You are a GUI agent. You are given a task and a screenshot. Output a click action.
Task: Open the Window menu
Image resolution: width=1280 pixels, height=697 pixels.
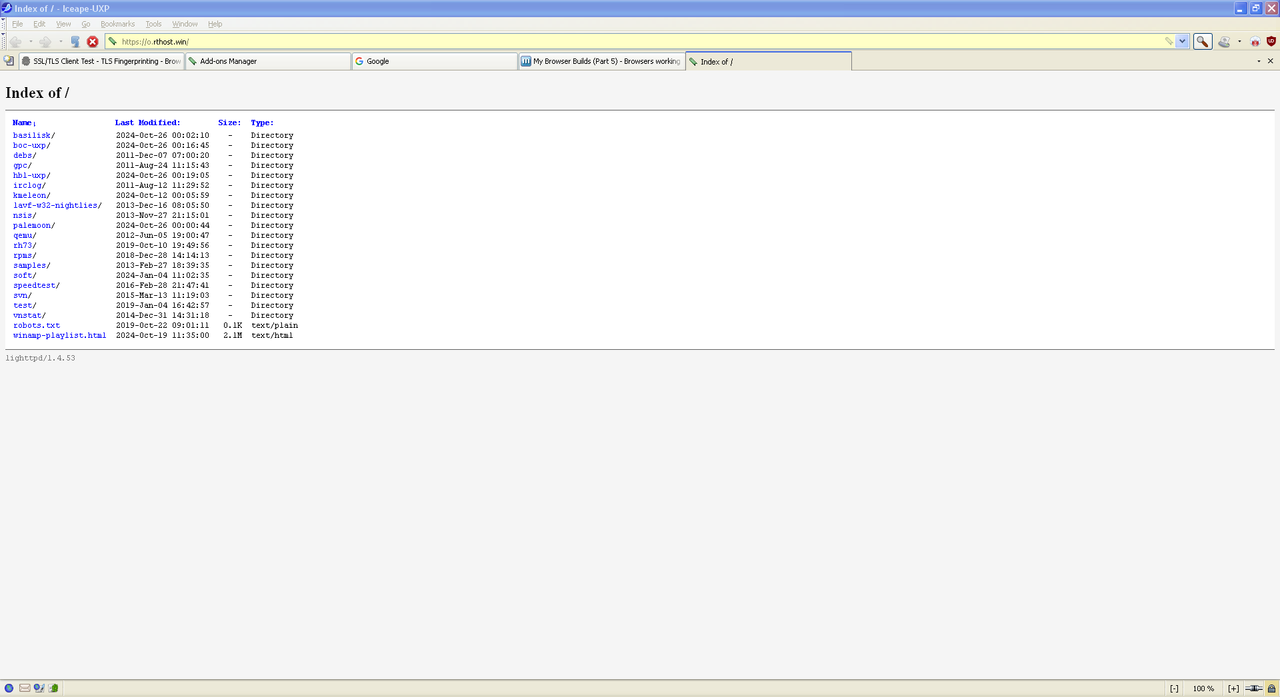tap(185, 24)
